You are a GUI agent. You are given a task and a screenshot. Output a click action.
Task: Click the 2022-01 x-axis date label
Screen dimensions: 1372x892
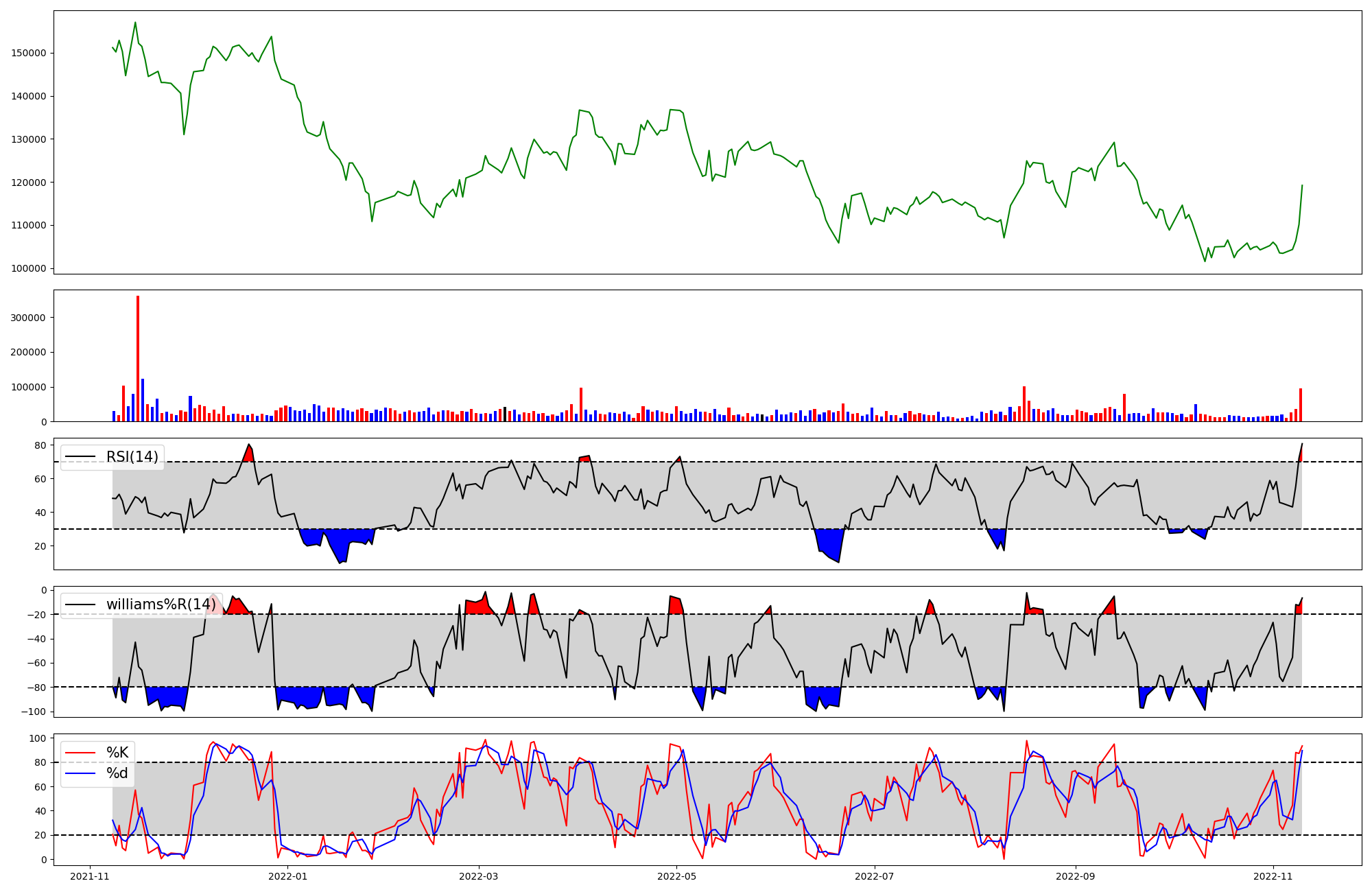tap(288, 876)
